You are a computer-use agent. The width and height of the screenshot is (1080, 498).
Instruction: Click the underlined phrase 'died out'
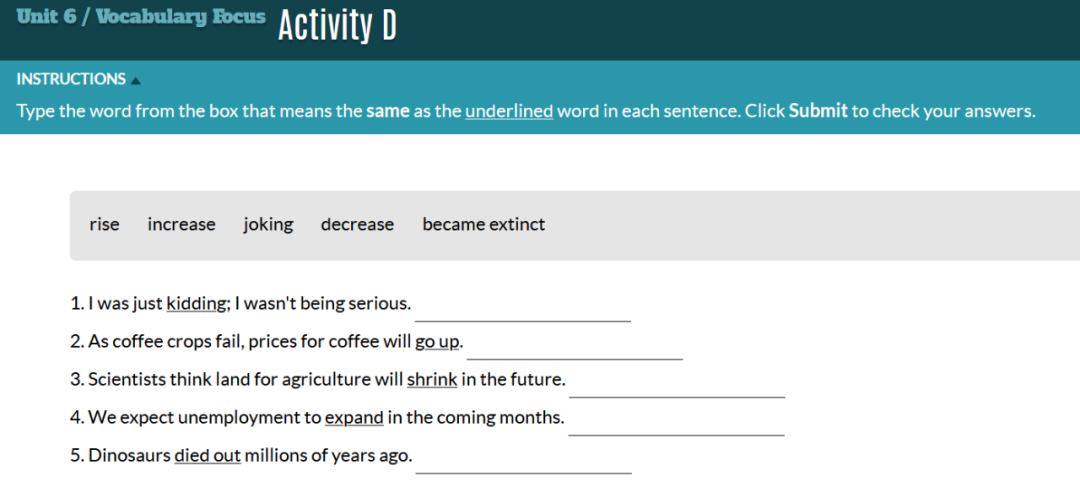207,455
